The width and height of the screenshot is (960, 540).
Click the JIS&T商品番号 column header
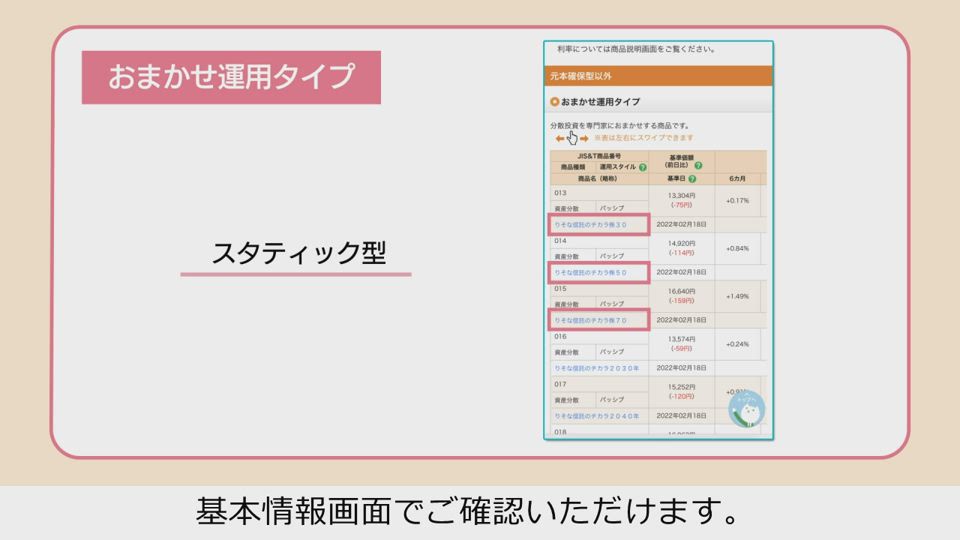(599, 156)
